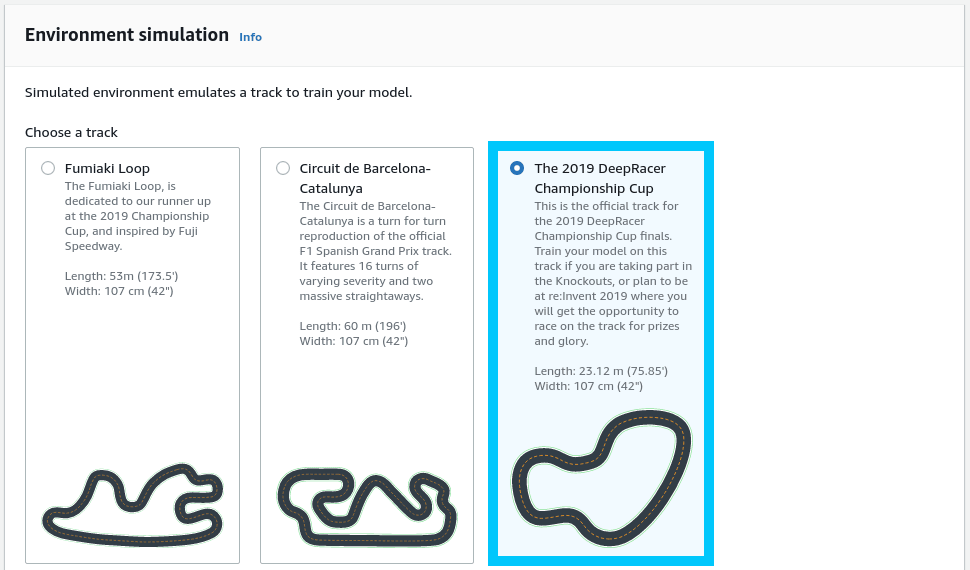Screen dimensions: 970x570
Task: Click the Championship Cup track map image
Action: (x=601, y=477)
